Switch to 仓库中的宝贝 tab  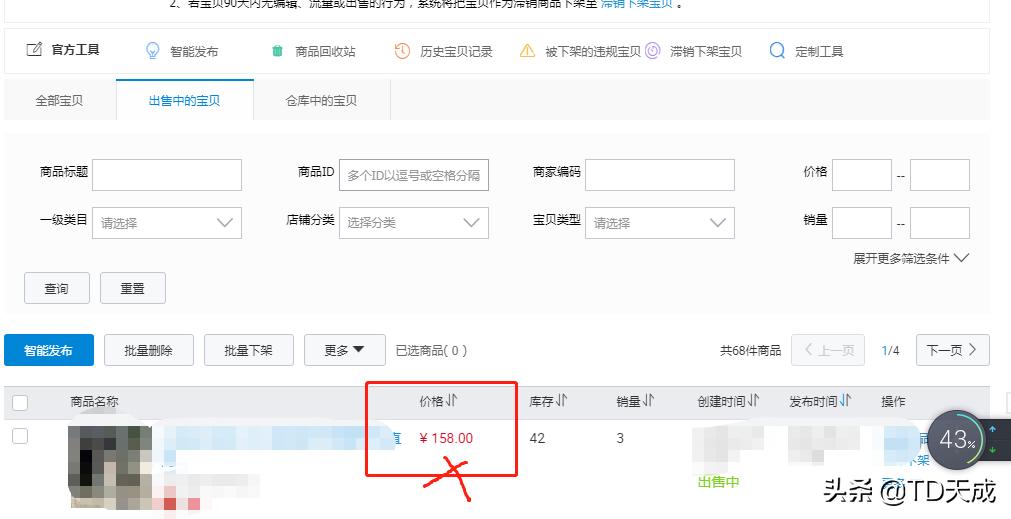tap(321, 101)
